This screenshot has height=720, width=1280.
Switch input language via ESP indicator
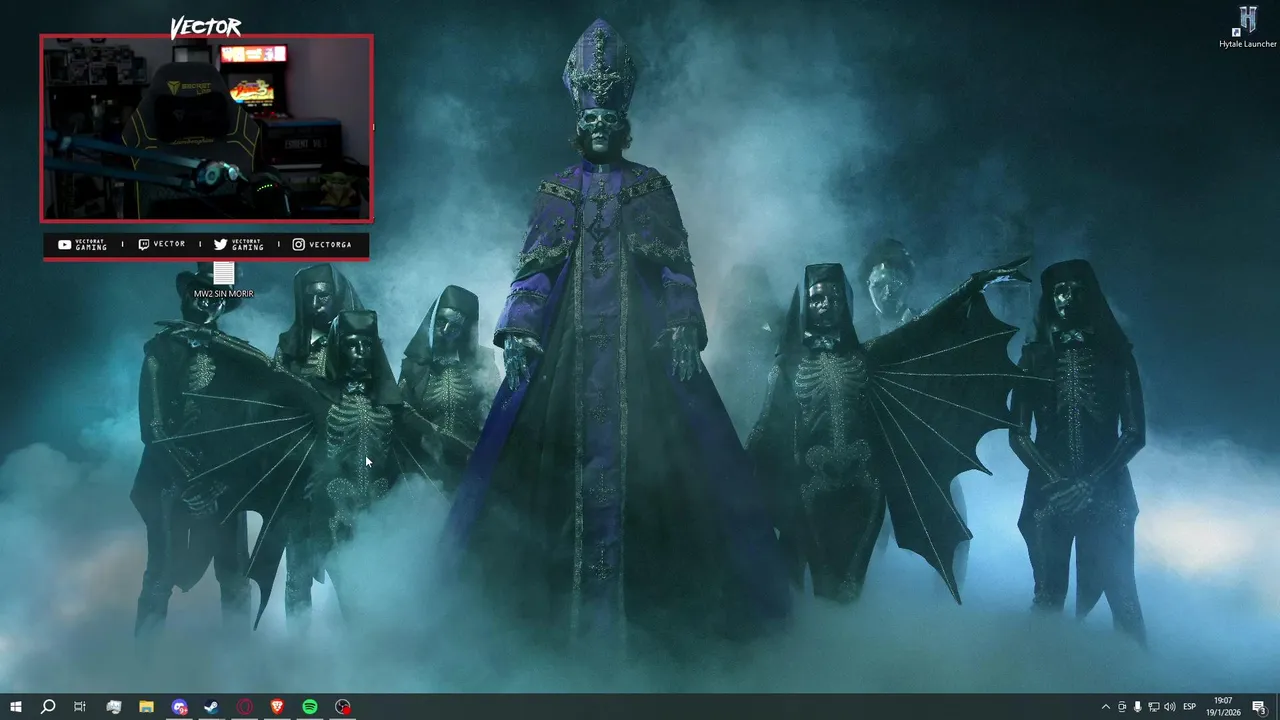[x=1190, y=707]
